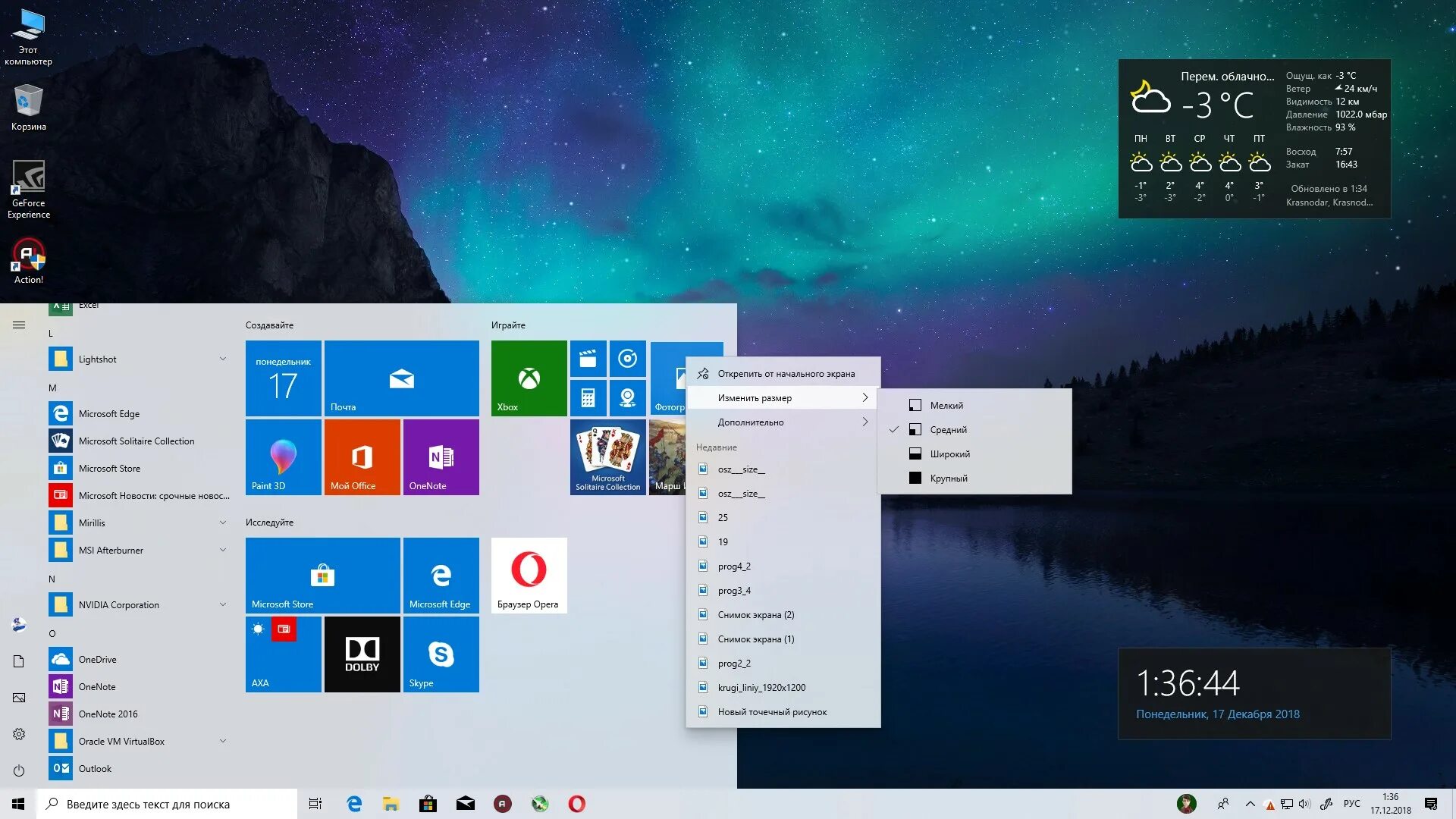Open the Opera browser tile

[529, 575]
